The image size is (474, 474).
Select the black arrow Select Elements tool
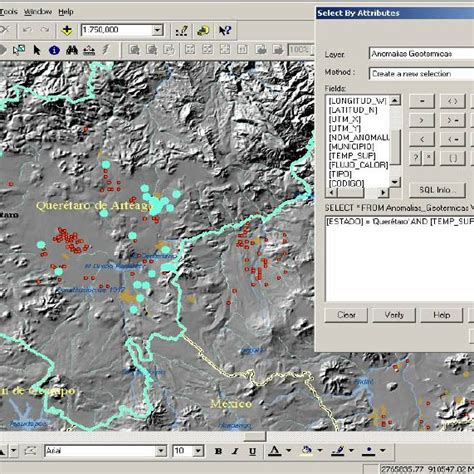coord(37,50)
